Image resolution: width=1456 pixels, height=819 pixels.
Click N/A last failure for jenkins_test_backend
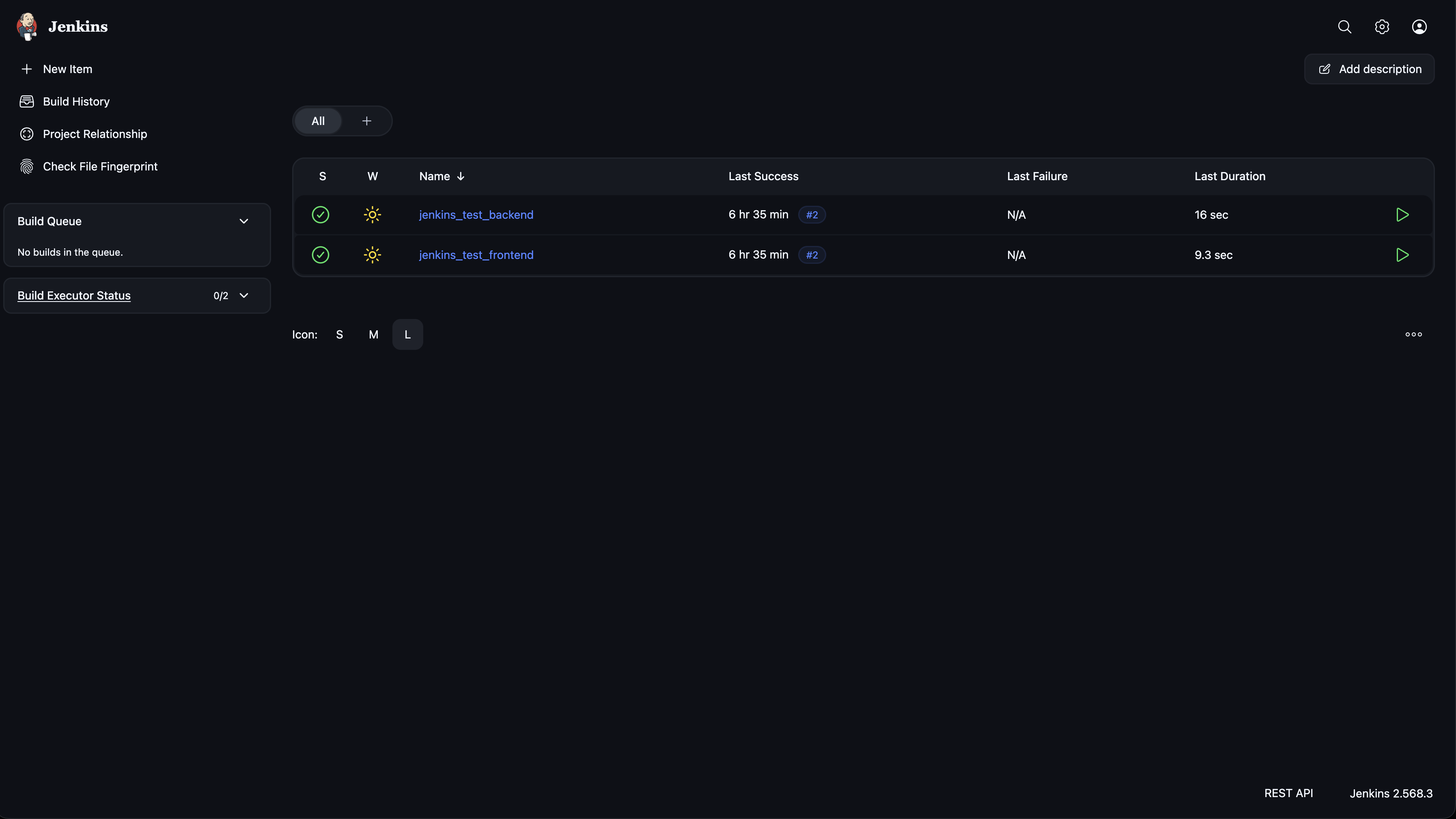1016,215
